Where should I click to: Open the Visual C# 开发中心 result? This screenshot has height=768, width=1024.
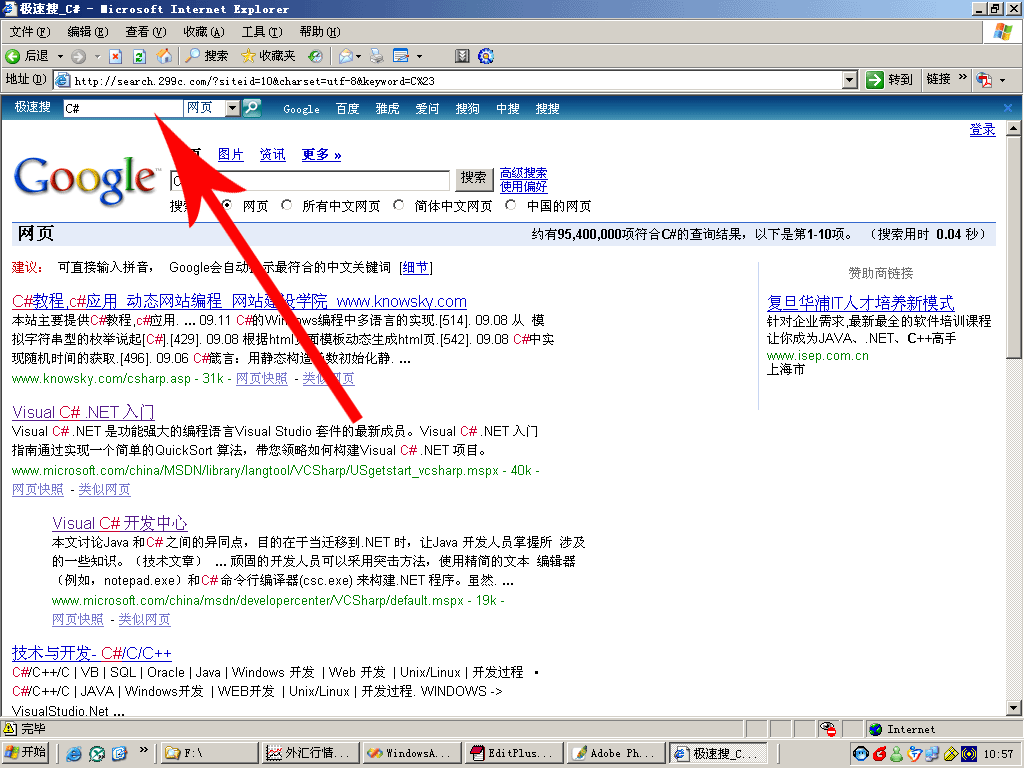(x=120, y=523)
